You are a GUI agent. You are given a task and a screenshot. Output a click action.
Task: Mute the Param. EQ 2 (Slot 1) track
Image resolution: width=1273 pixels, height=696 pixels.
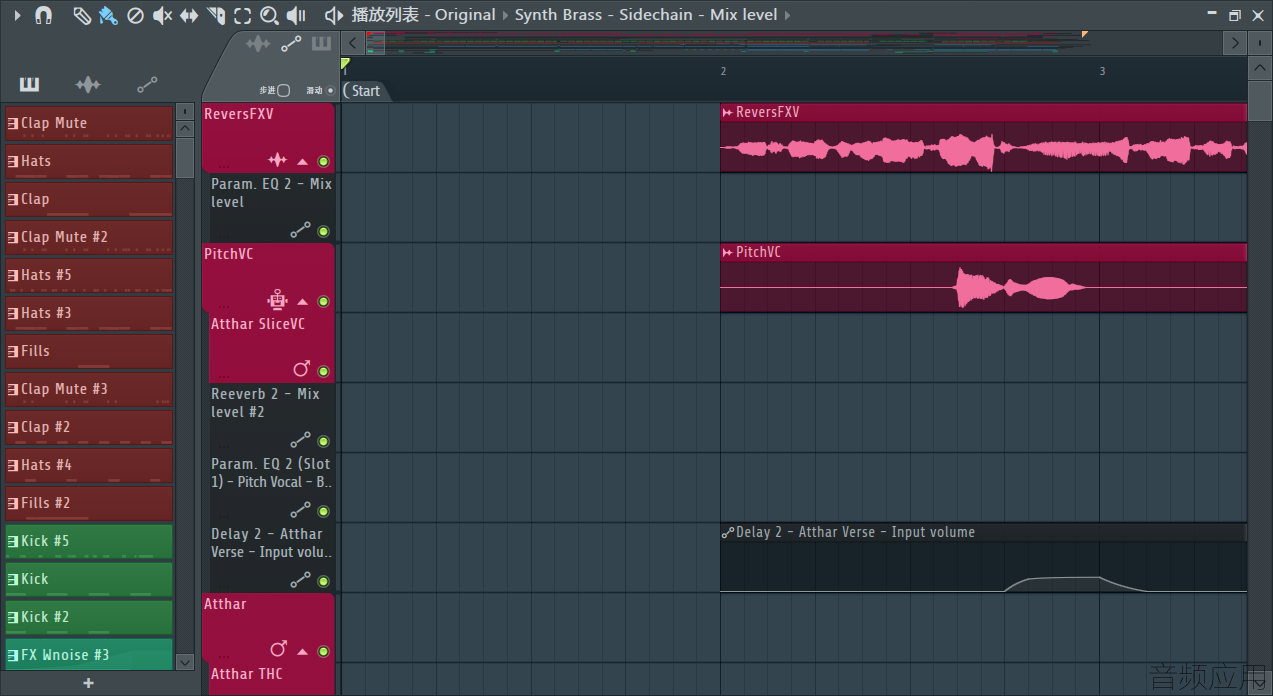coord(323,511)
